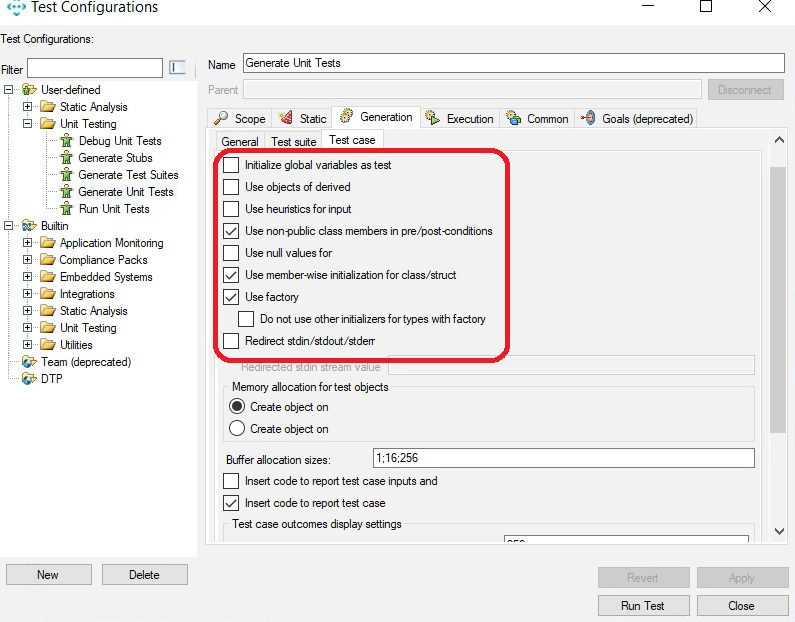Click the scrollbar up arrow
The height and width of the screenshot is (622, 795).
pyautogui.click(x=779, y=140)
